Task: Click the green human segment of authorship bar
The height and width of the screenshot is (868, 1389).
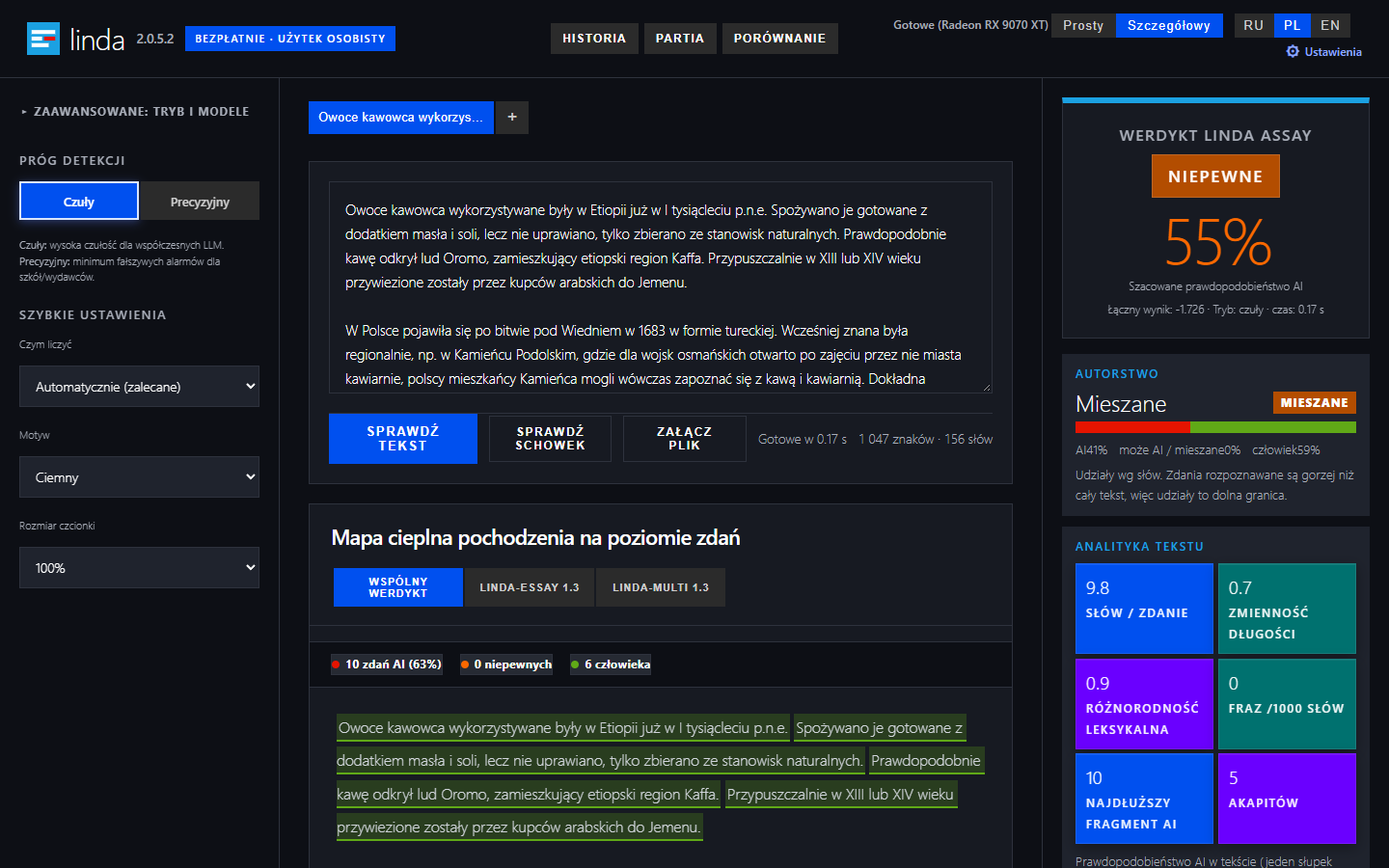Action: [1273, 427]
